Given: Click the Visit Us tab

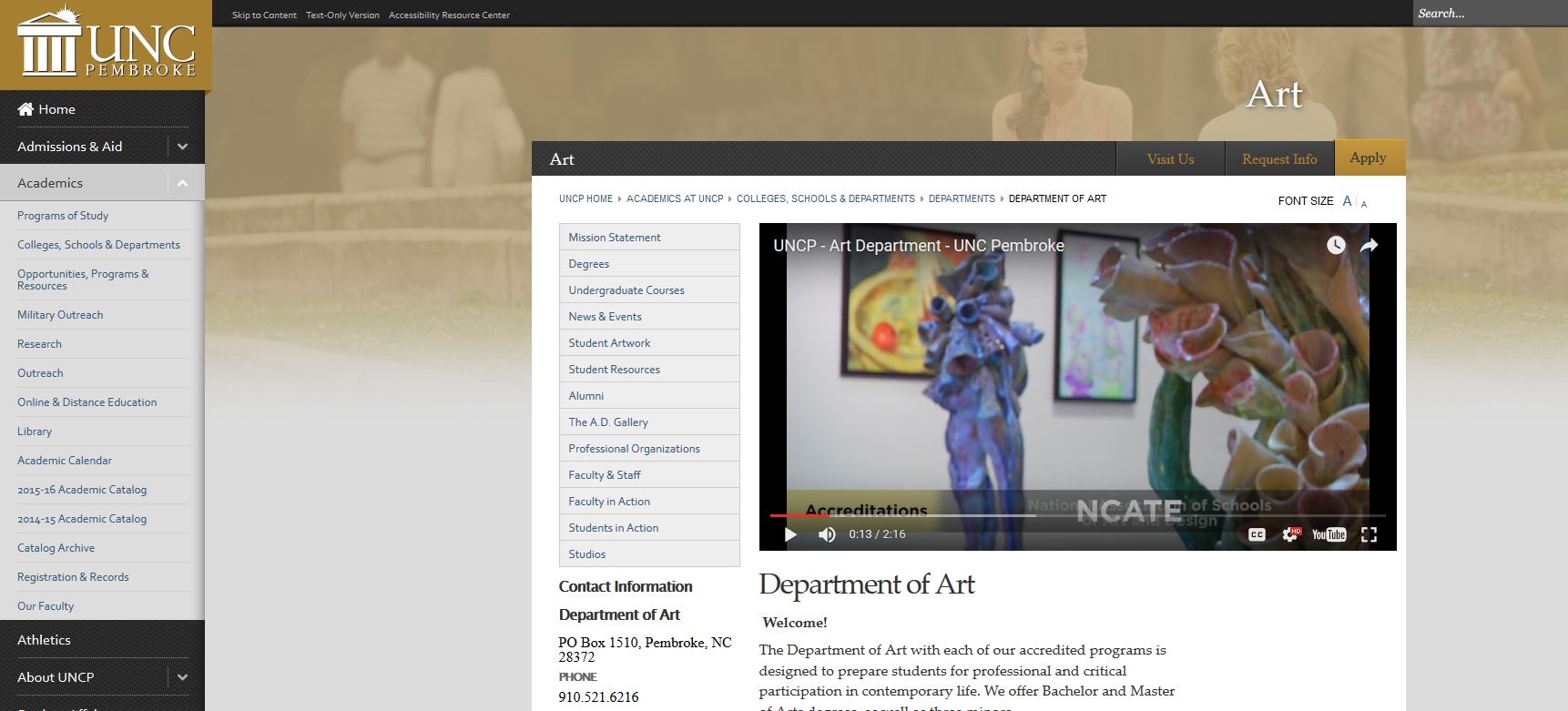Looking at the screenshot, I should point(1170,159).
